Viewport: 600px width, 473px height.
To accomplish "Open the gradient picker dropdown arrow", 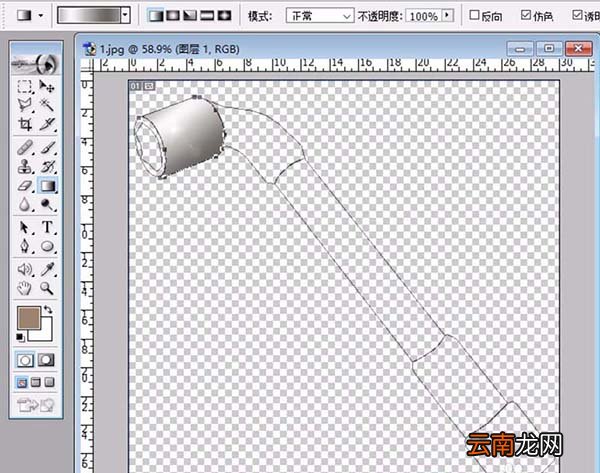I will click(x=125, y=16).
